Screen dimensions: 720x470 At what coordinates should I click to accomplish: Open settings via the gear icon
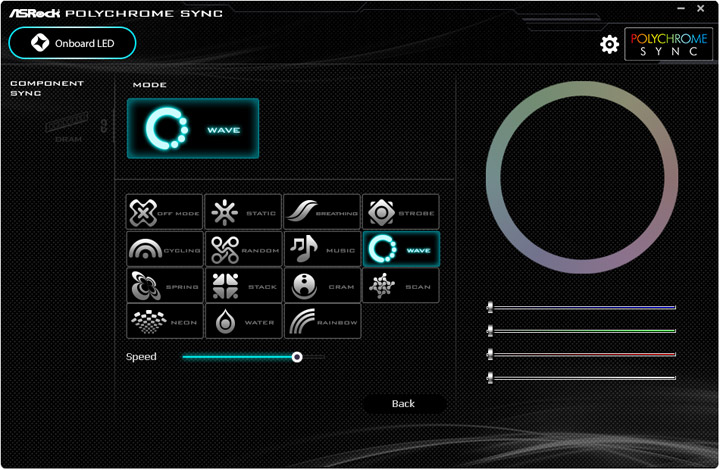pos(609,44)
